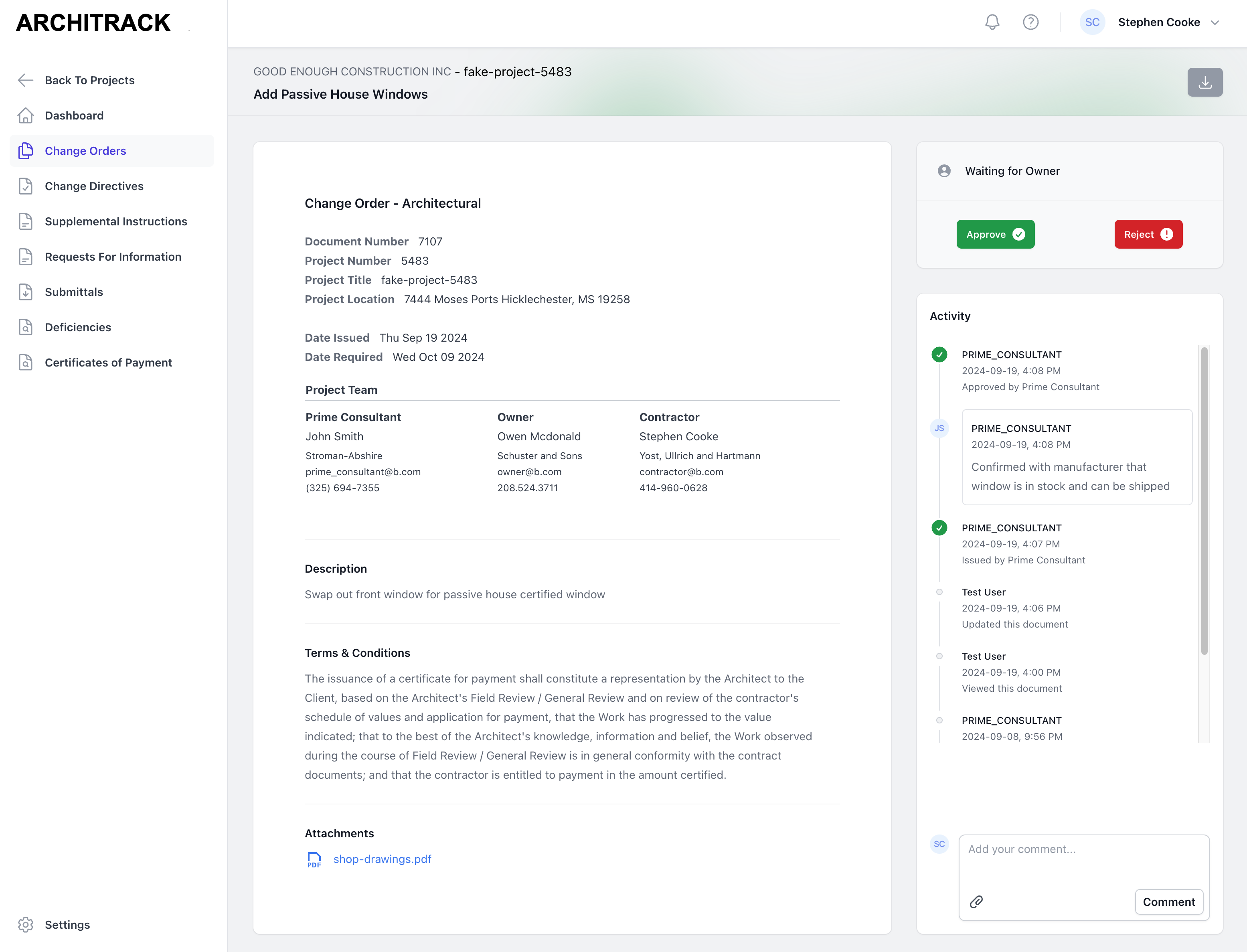The image size is (1247, 952).
Task: Click prime_consultant@b.com email
Action: pos(363,472)
